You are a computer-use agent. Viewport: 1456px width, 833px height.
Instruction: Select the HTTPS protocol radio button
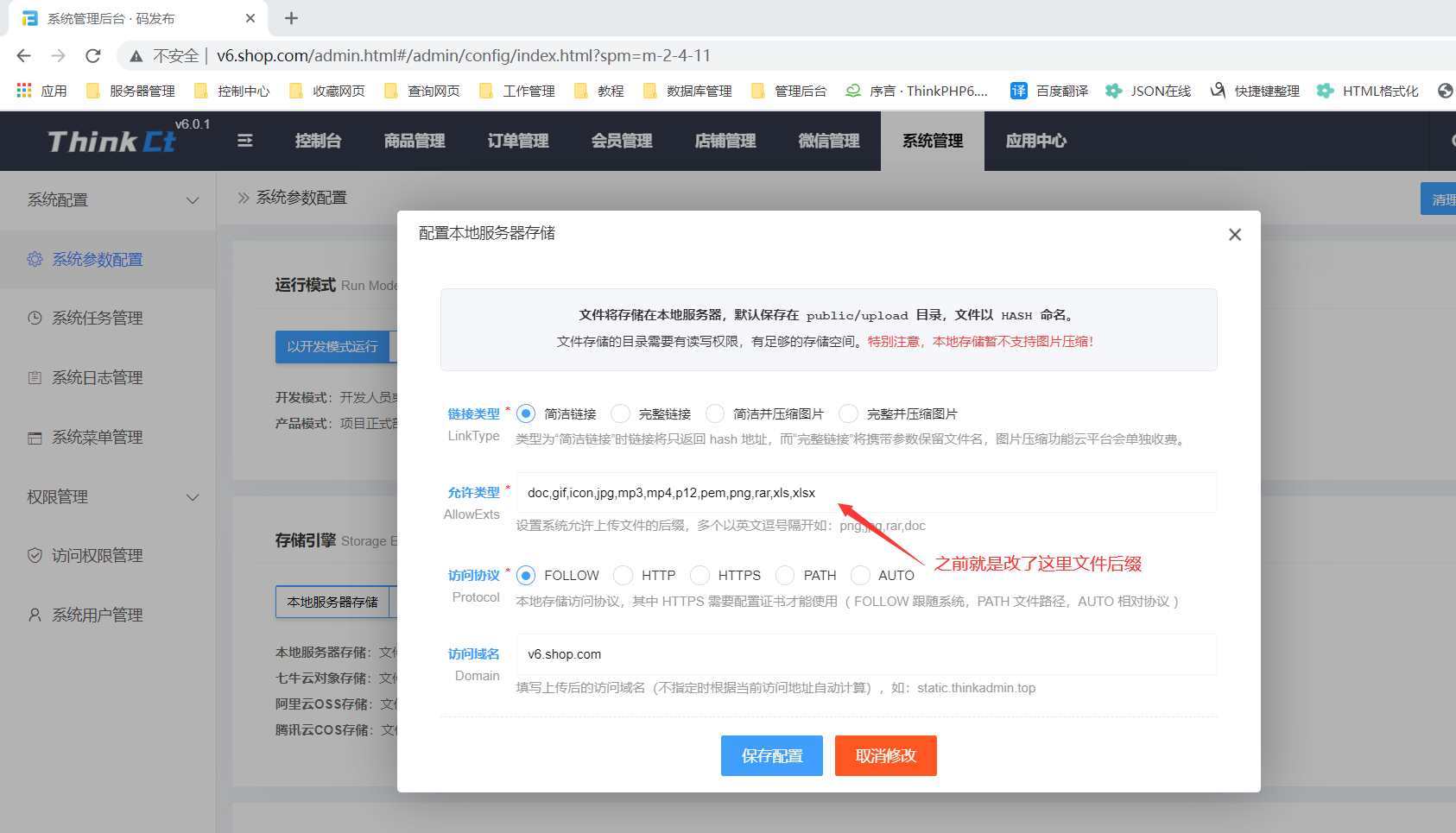(x=700, y=575)
